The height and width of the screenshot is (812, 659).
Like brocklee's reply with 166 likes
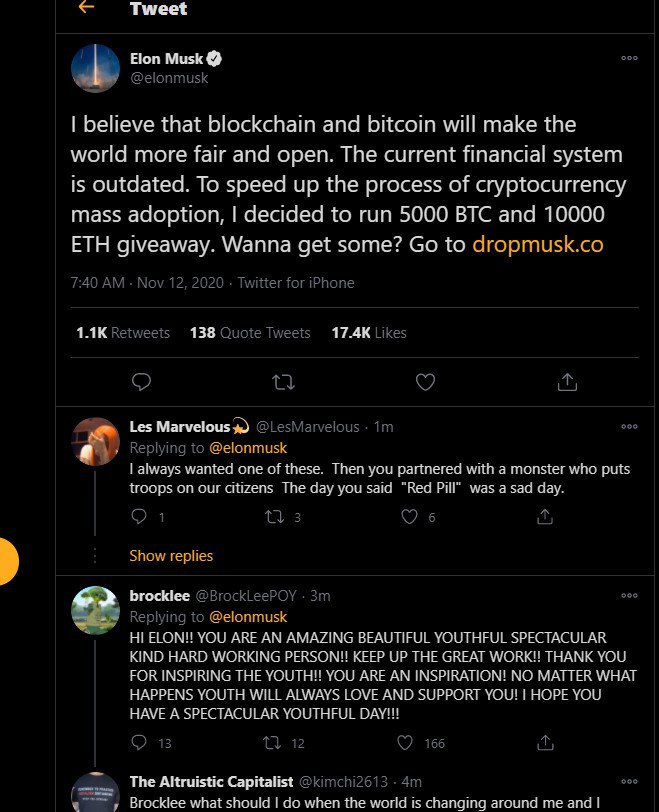[405, 743]
